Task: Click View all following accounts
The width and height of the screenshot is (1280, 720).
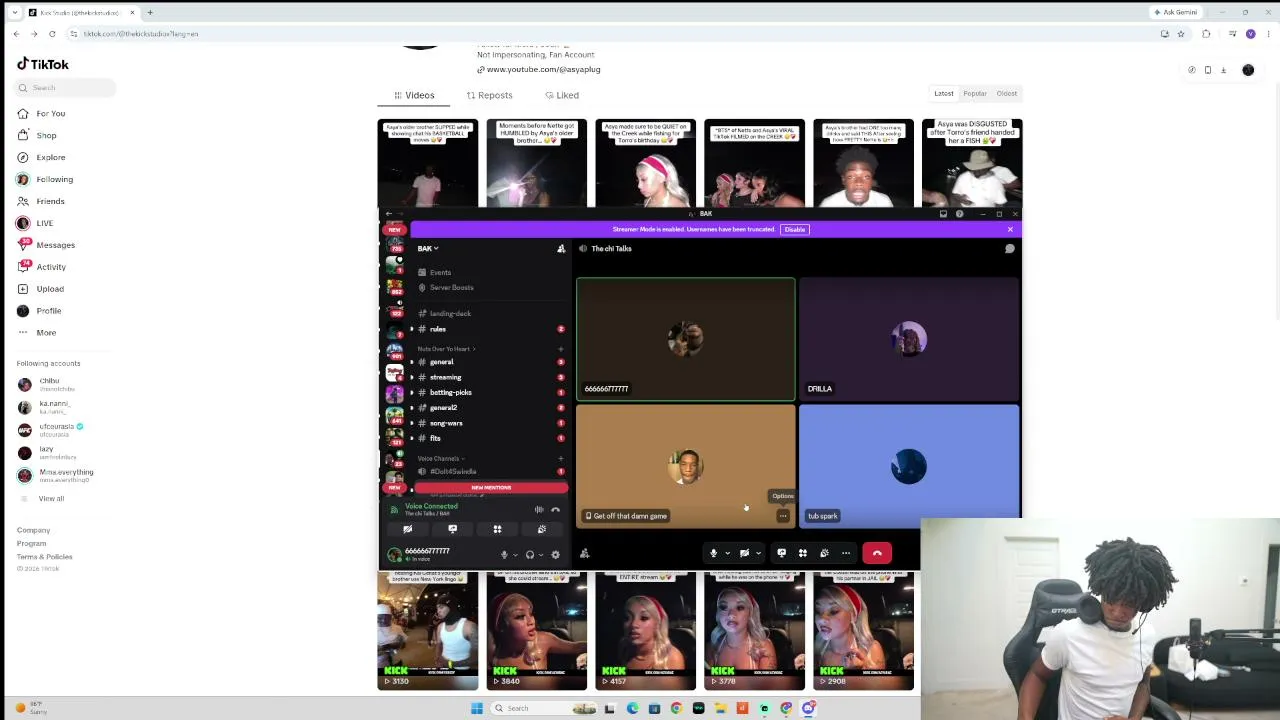Action: 51,498
